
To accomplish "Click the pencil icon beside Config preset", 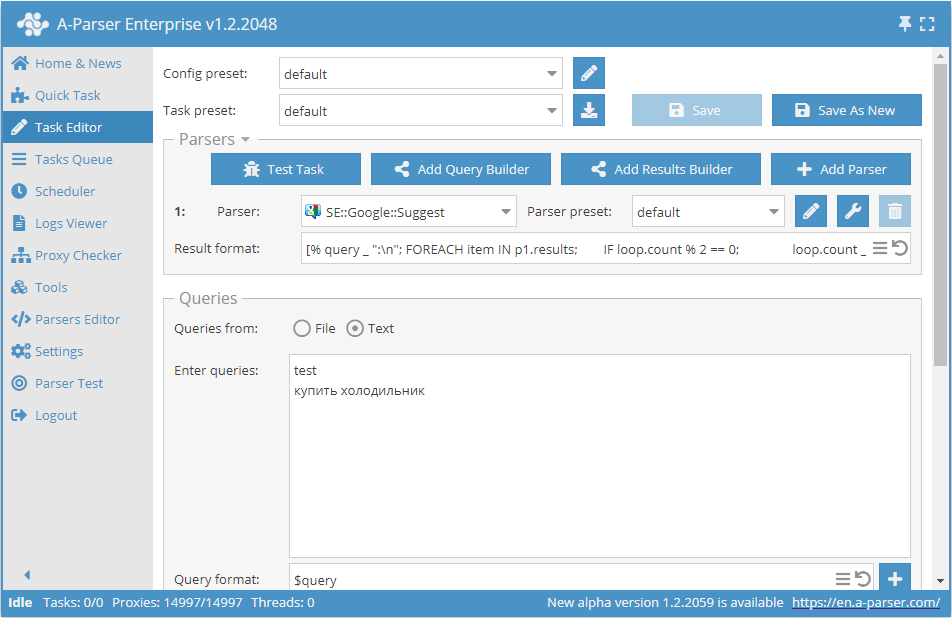I will coord(589,74).
